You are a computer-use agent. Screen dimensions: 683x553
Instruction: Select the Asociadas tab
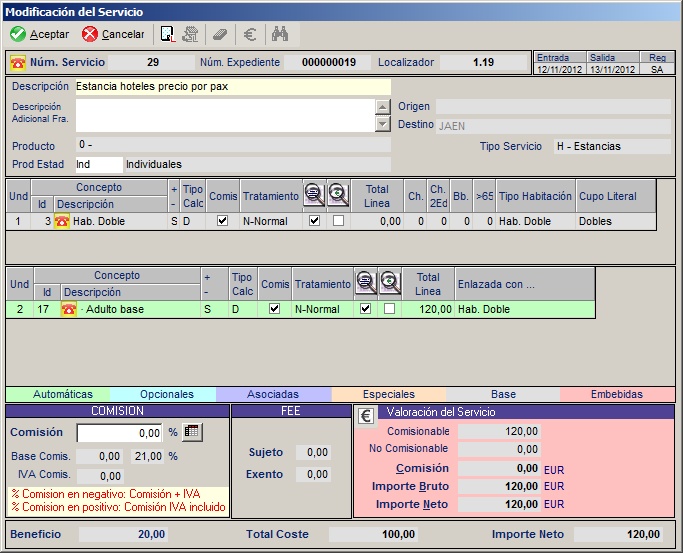pyautogui.click(x=274, y=394)
